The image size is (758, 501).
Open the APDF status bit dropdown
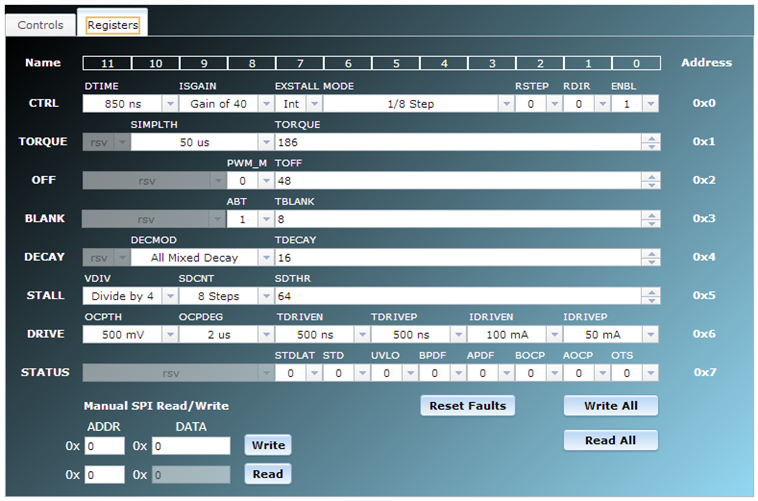[x=490, y=373]
